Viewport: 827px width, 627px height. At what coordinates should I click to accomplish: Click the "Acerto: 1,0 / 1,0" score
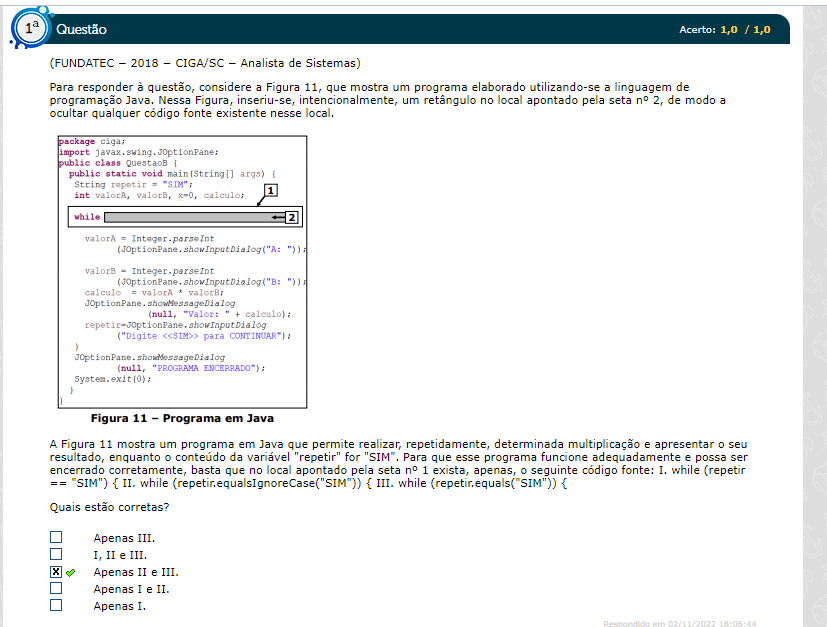[x=724, y=30]
